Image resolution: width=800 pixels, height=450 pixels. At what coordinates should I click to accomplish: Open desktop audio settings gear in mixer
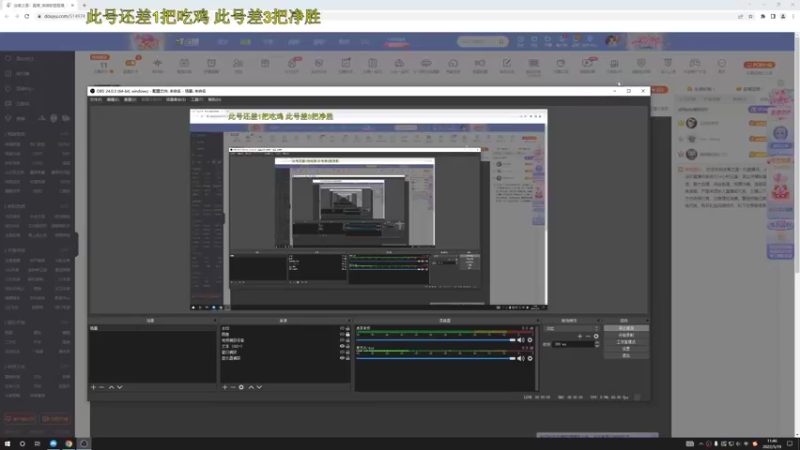tap(530, 340)
